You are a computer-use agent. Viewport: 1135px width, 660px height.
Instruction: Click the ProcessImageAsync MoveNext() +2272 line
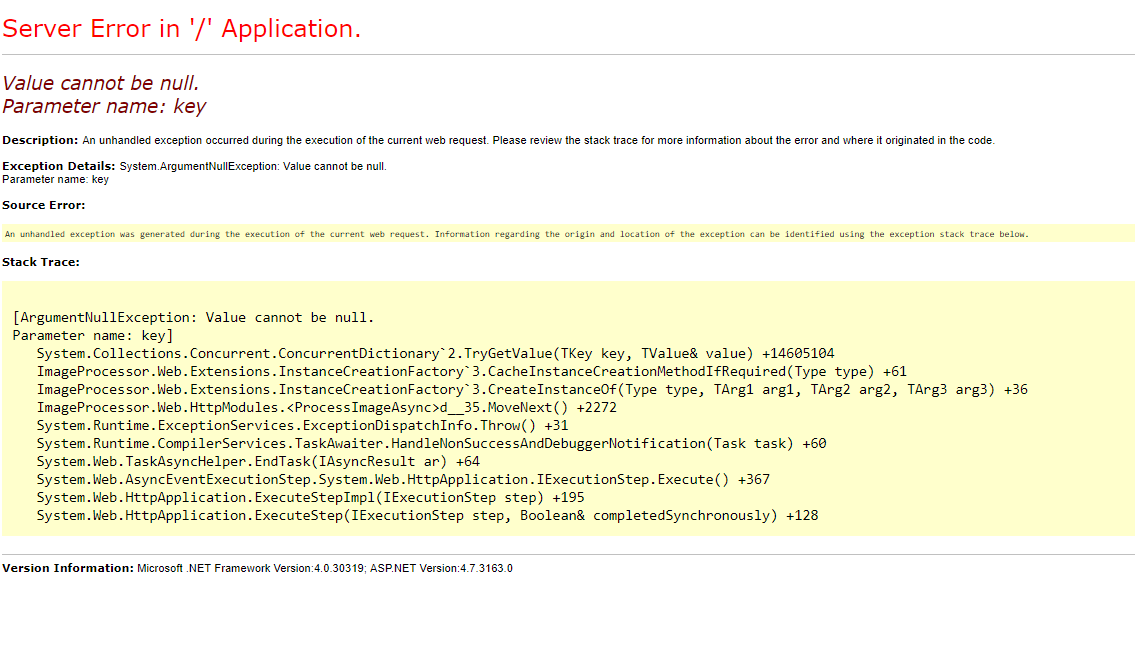(326, 408)
